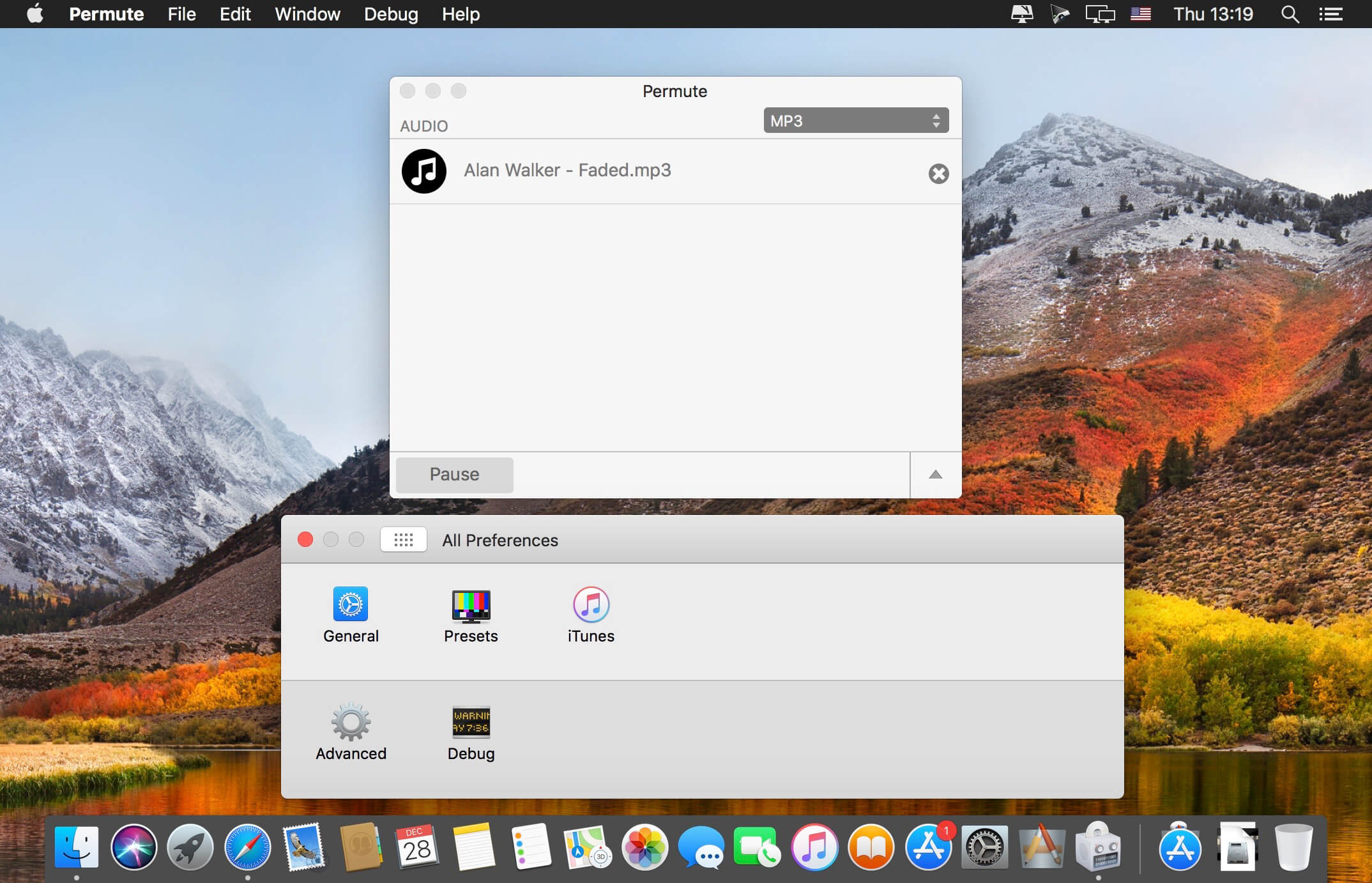Remove Alan Walker - Faded.mp3 from the queue

coord(938,173)
